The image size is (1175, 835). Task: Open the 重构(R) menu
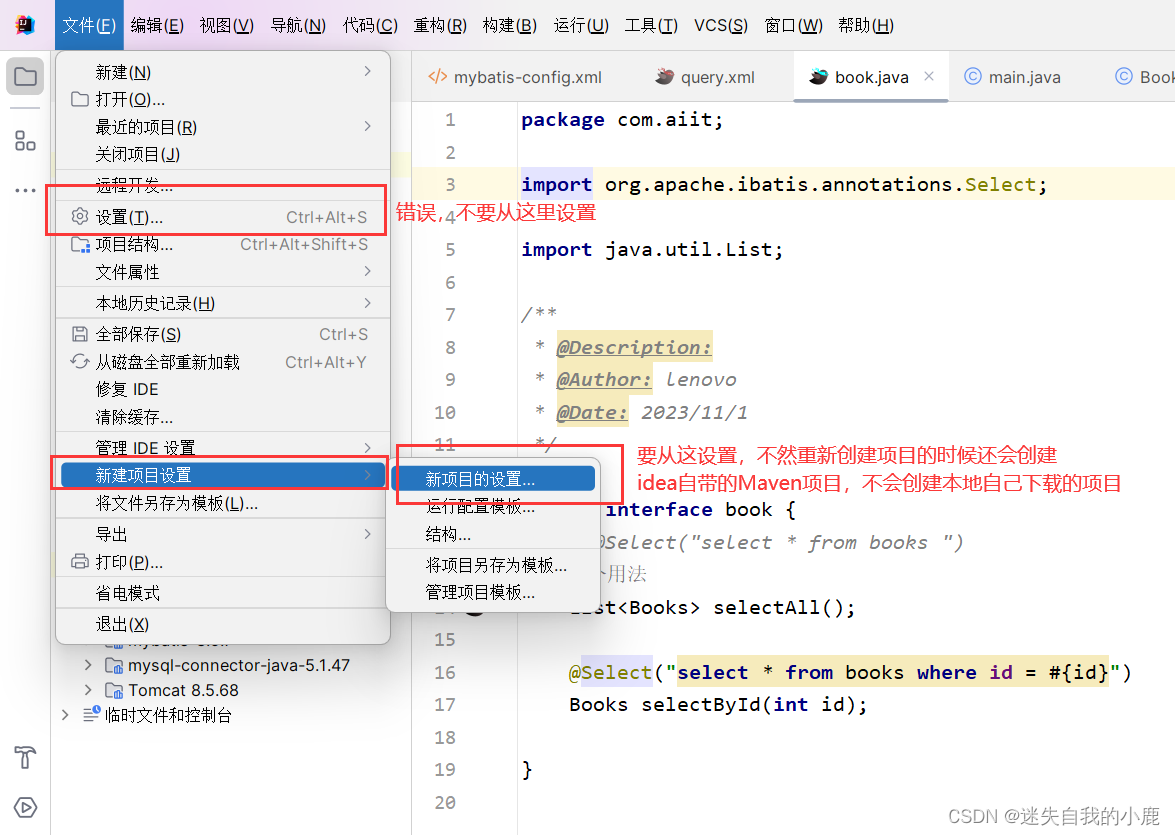click(x=440, y=25)
